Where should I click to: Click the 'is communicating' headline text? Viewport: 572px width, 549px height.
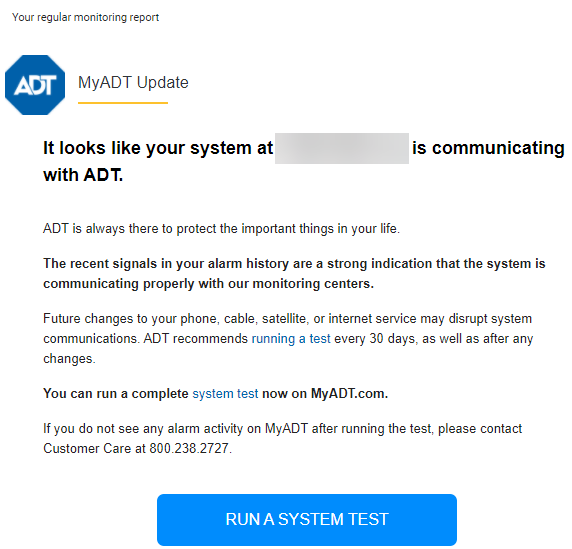click(x=488, y=148)
